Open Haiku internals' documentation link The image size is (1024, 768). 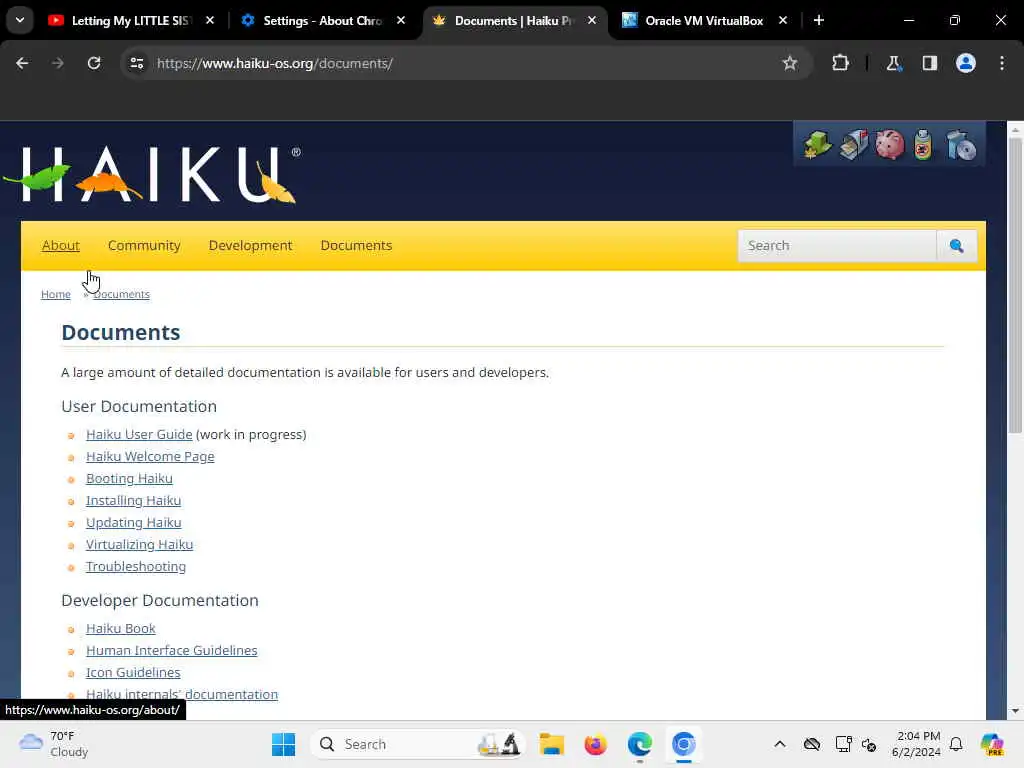click(x=182, y=695)
